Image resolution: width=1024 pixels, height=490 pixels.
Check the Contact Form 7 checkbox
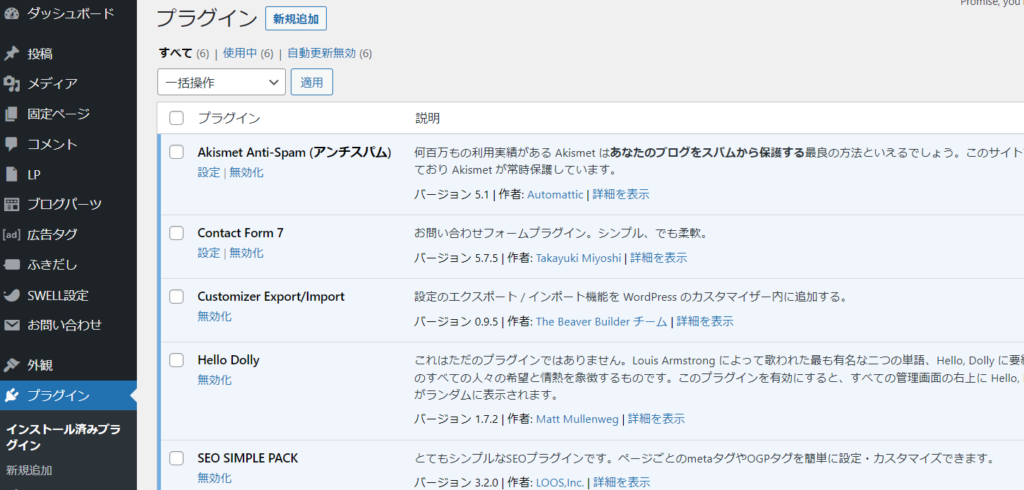click(176, 233)
